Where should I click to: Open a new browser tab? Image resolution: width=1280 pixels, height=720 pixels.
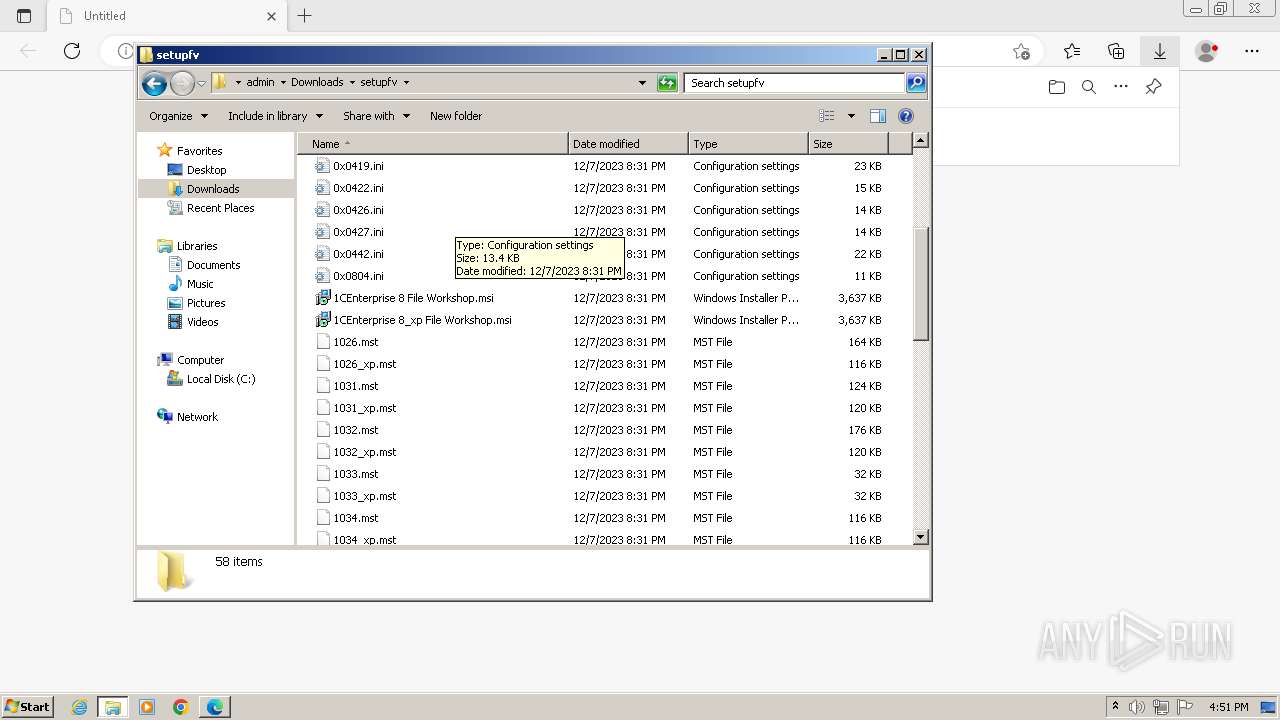(x=305, y=15)
